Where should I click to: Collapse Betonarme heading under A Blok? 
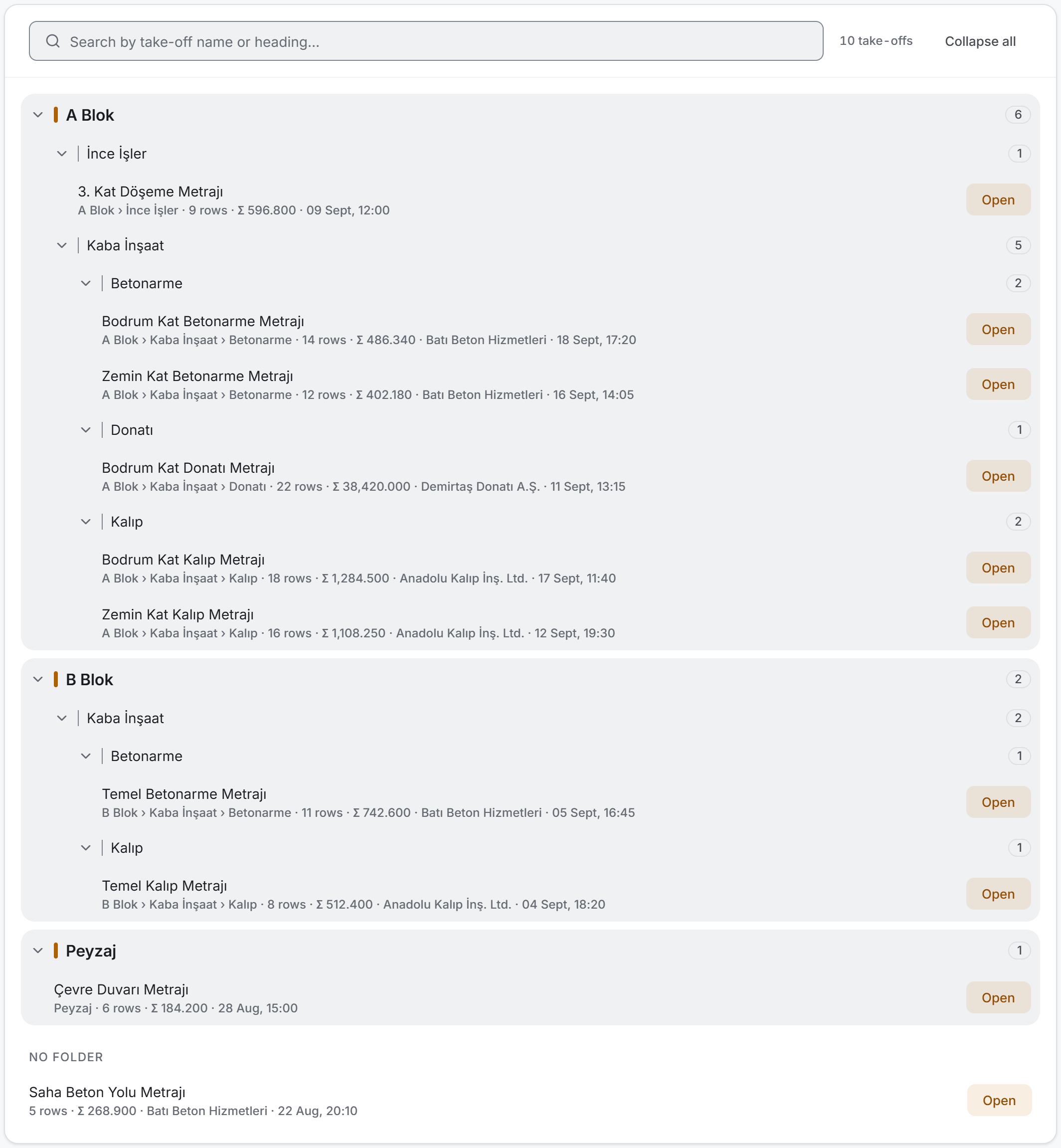(86, 283)
